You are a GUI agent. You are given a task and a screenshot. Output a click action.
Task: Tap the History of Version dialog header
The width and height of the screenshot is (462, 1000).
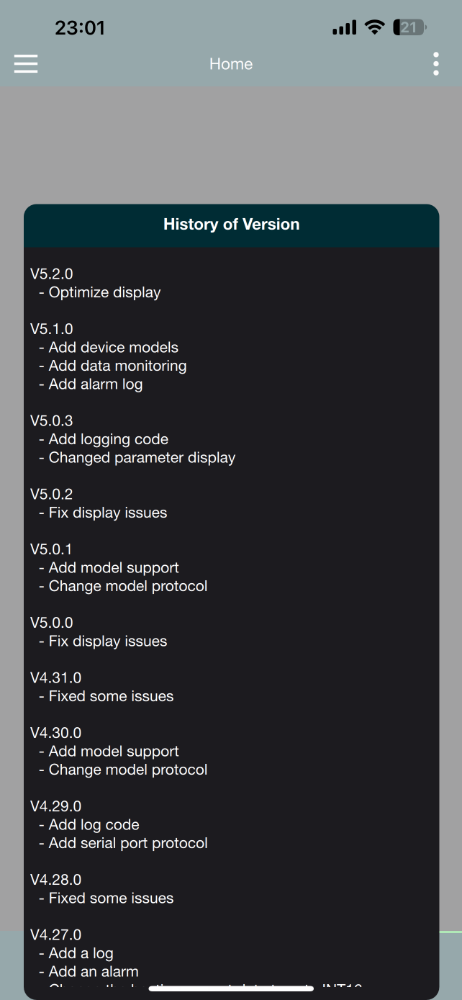tap(231, 225)
